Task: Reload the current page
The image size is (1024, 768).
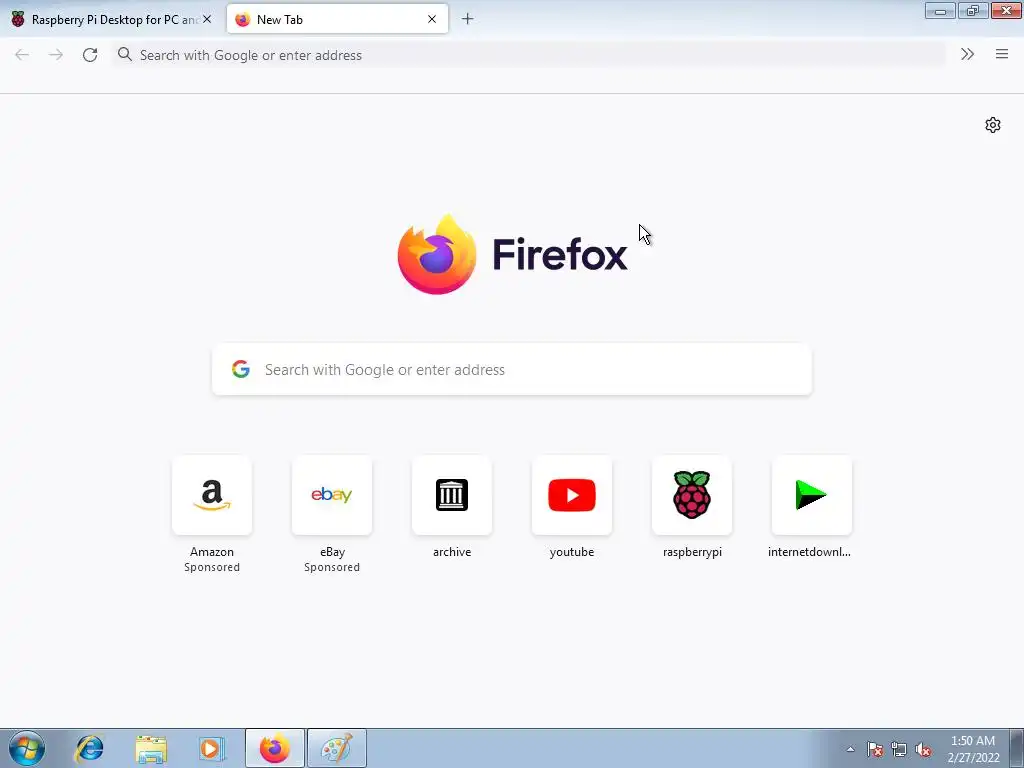Action: 90,55
